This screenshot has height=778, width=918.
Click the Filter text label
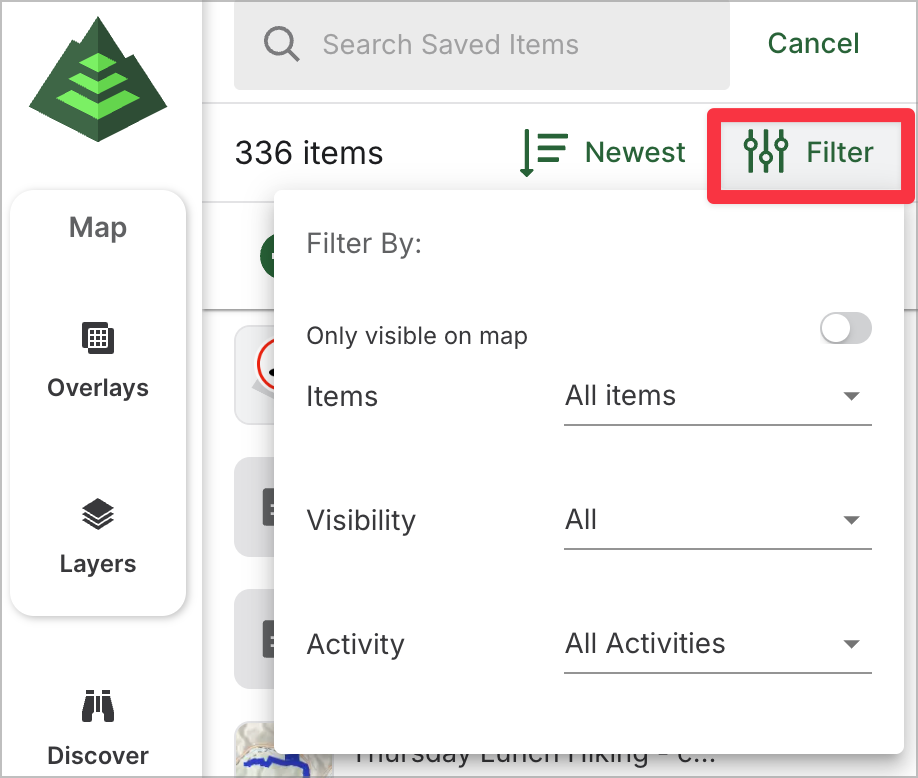tap(840, 153)
